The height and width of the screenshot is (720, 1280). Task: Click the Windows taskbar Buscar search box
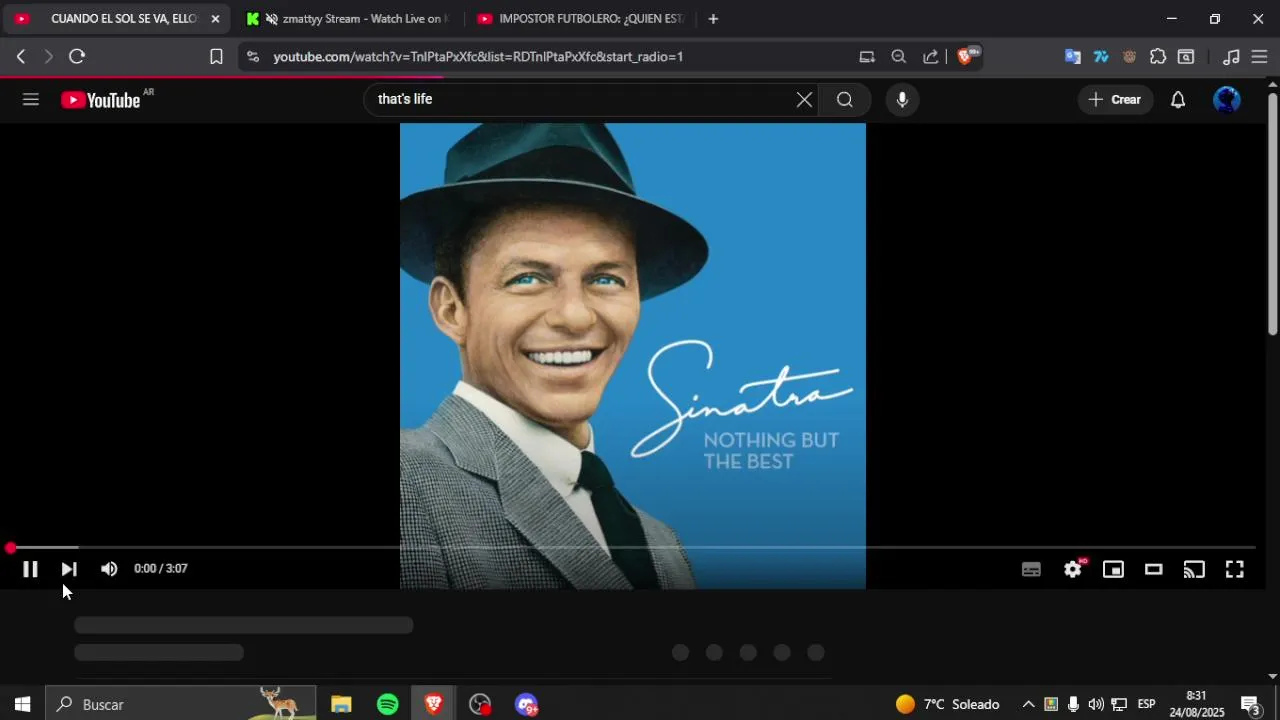coord(181,704)
